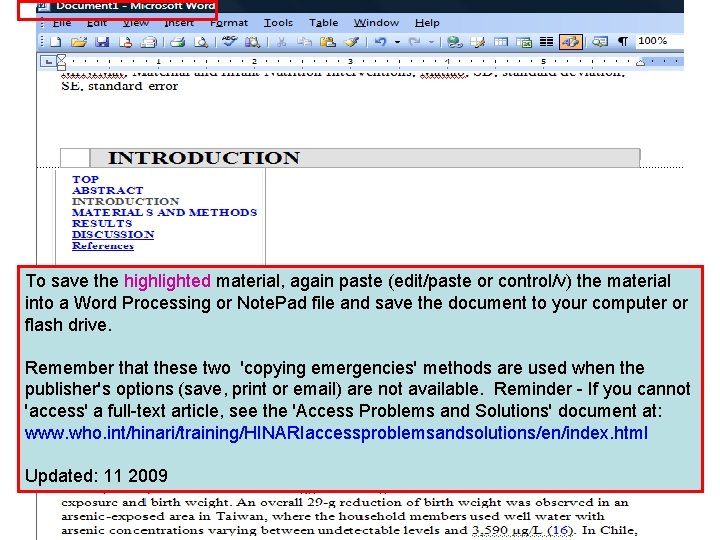Follow the TOP link
This screenshot has height=540, width=720.
pyautogui.click(x=85, y=180)
